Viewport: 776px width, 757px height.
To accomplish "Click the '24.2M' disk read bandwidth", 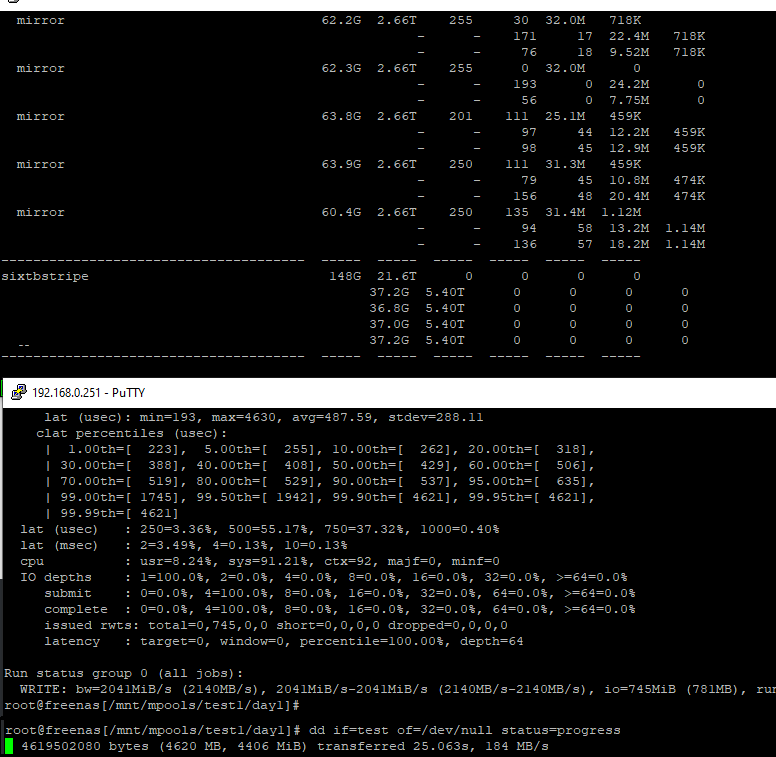I will click(629, 84).
